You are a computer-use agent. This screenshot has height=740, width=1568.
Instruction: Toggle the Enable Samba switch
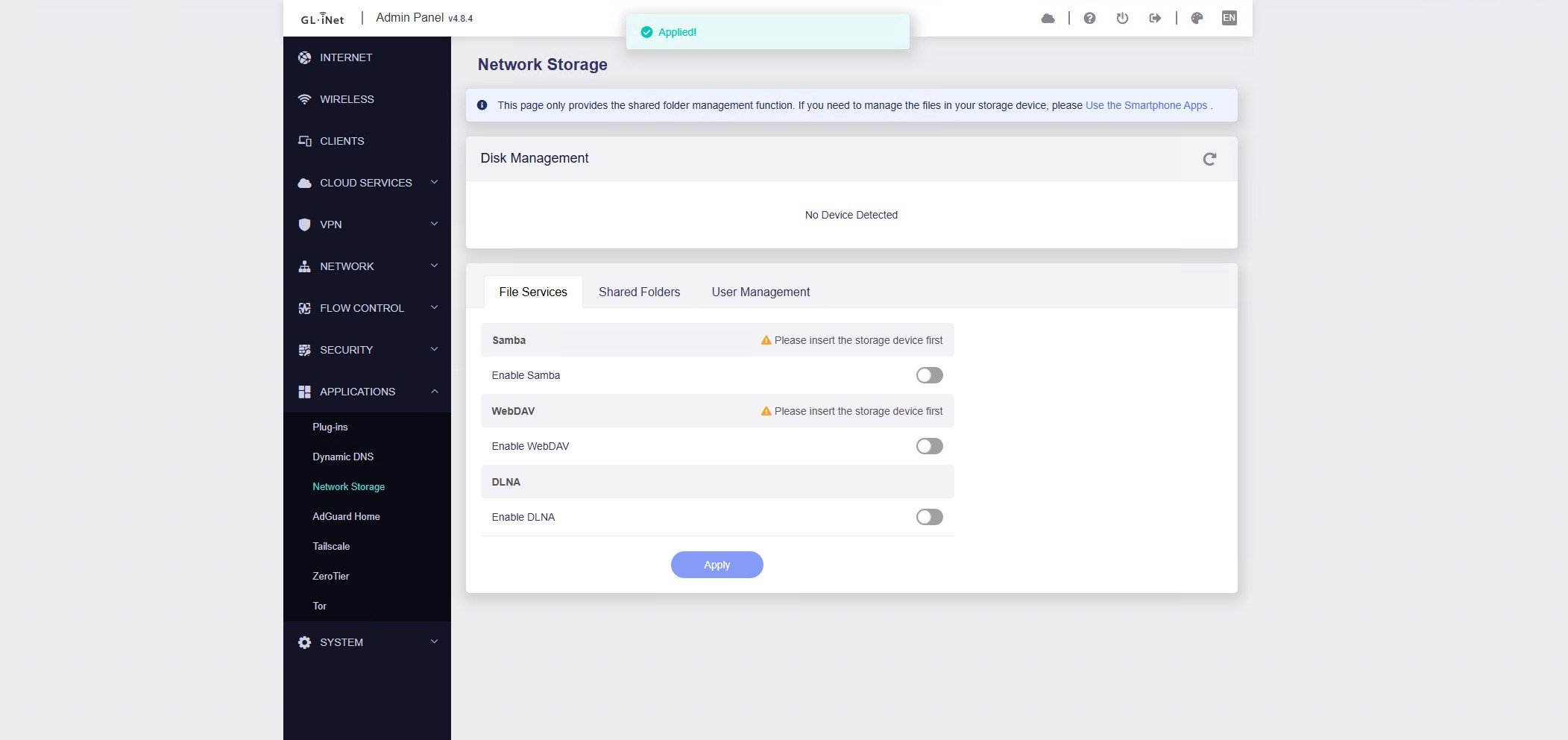(929, 375)
